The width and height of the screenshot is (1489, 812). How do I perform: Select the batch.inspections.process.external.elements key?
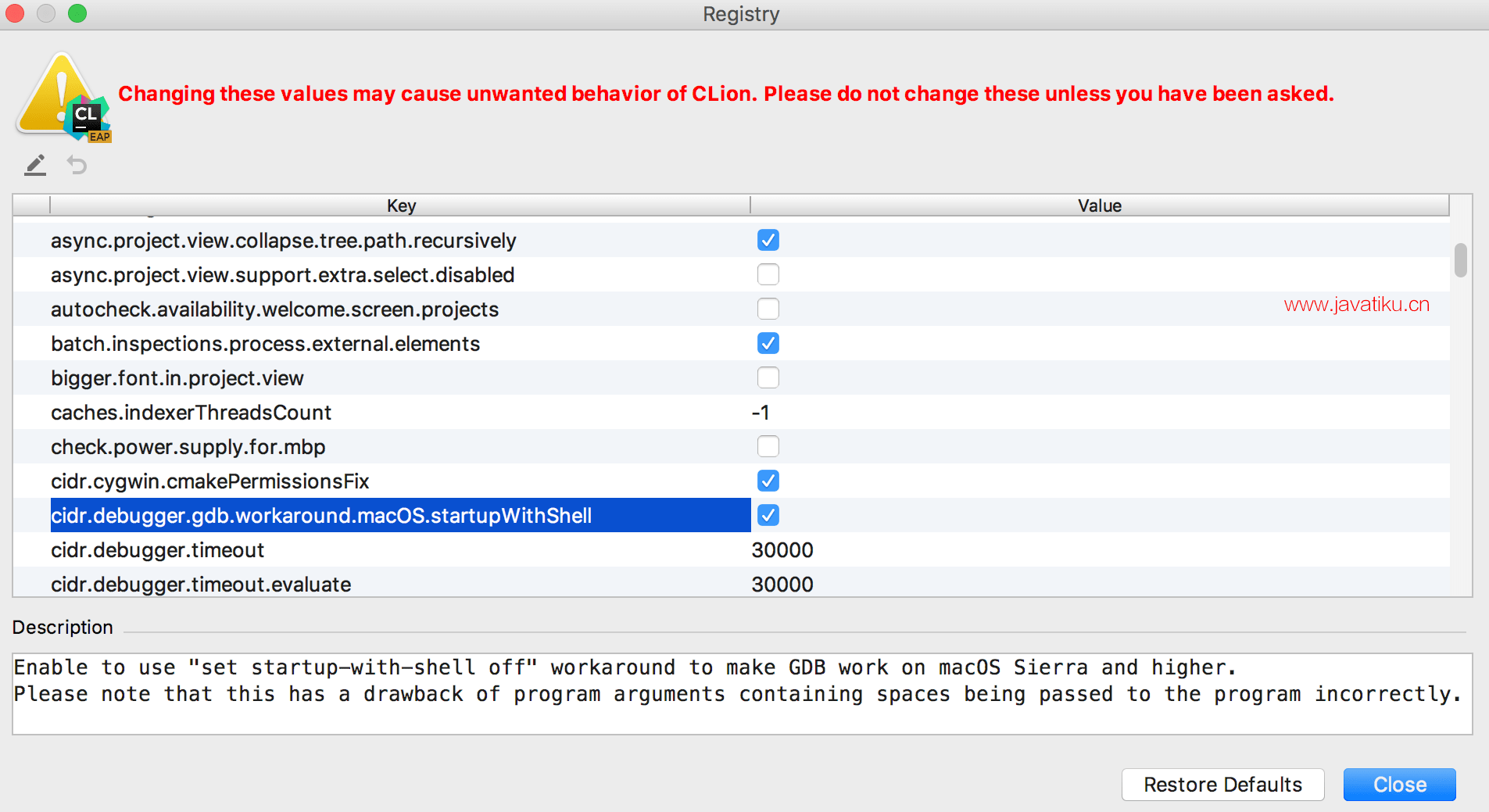[265, 343]
